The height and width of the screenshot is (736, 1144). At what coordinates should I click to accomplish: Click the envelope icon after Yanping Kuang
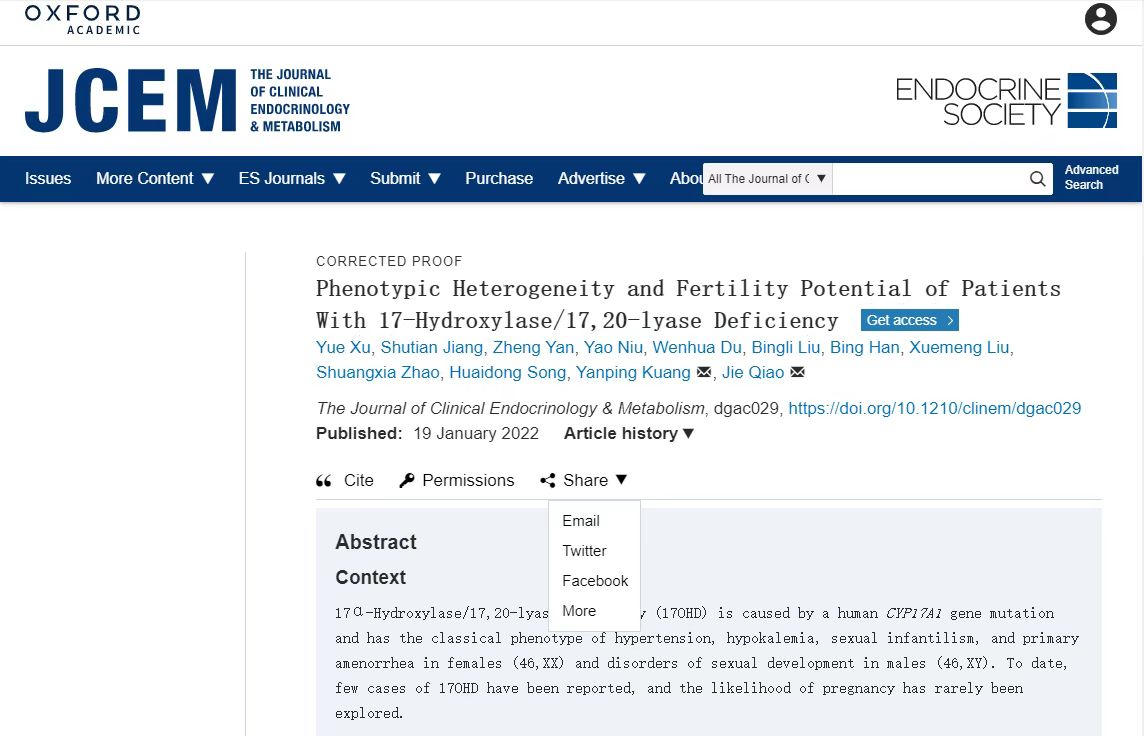(703, 372)
